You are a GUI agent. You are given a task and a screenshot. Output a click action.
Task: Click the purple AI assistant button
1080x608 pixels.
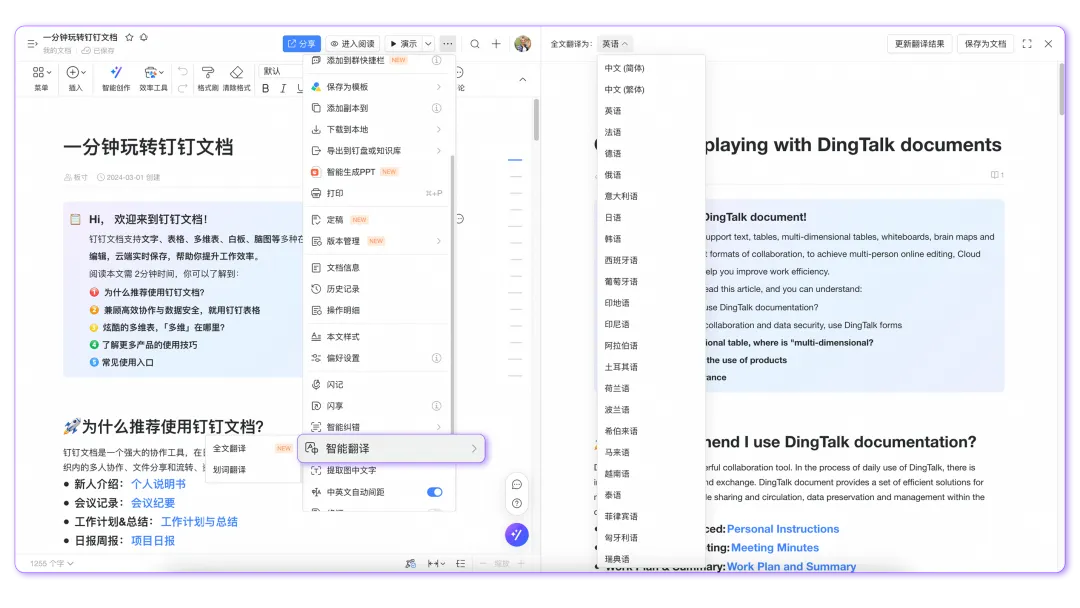(x=517, y=534)
